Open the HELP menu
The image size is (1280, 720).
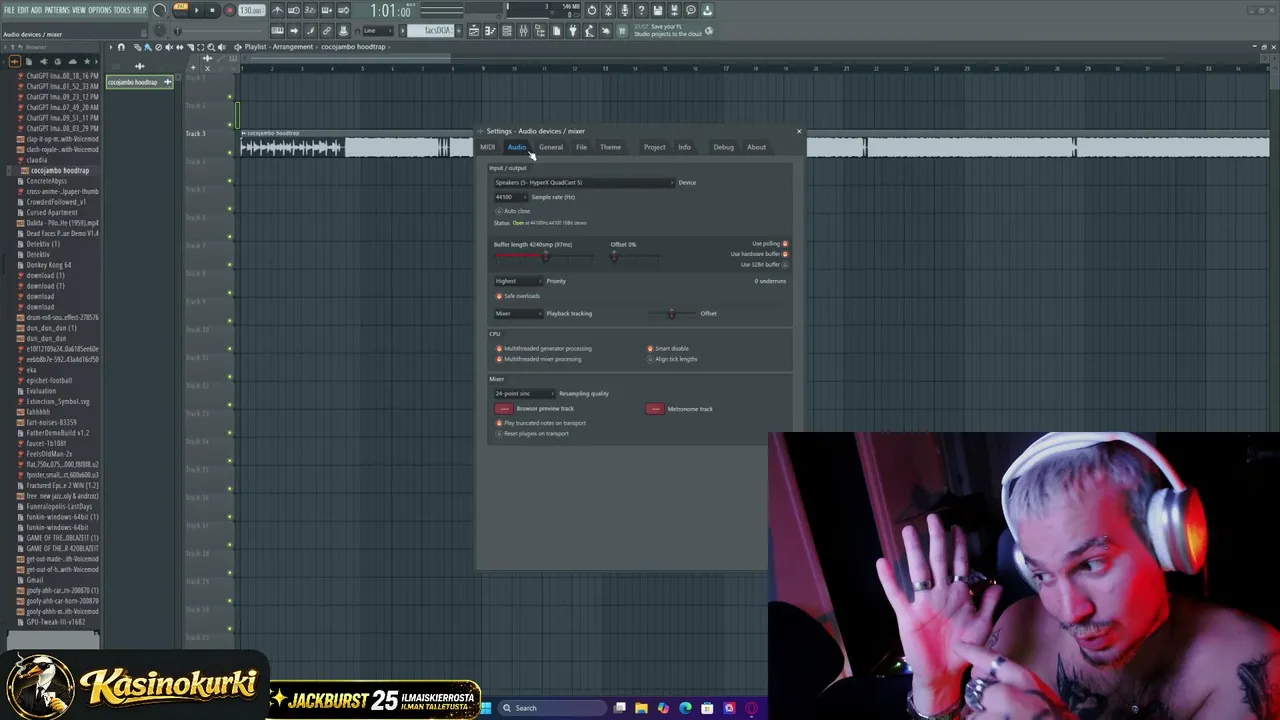pos(140,10)
